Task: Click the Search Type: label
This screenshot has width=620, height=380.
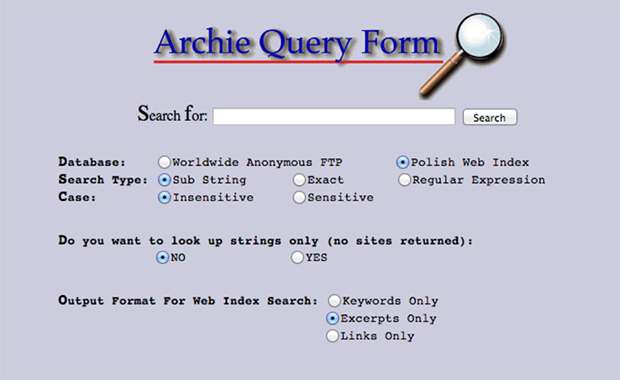Action: tap(103, 180)
